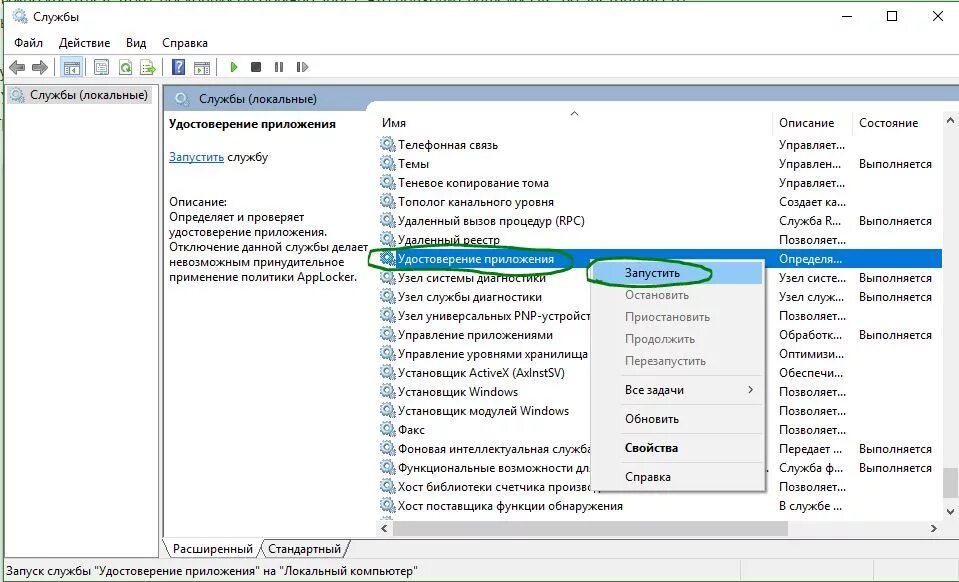Click the Forward arrow in toolbar

coord(40,67)
